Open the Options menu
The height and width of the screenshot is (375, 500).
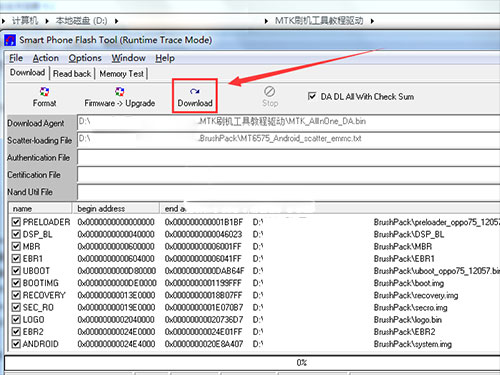85,58
